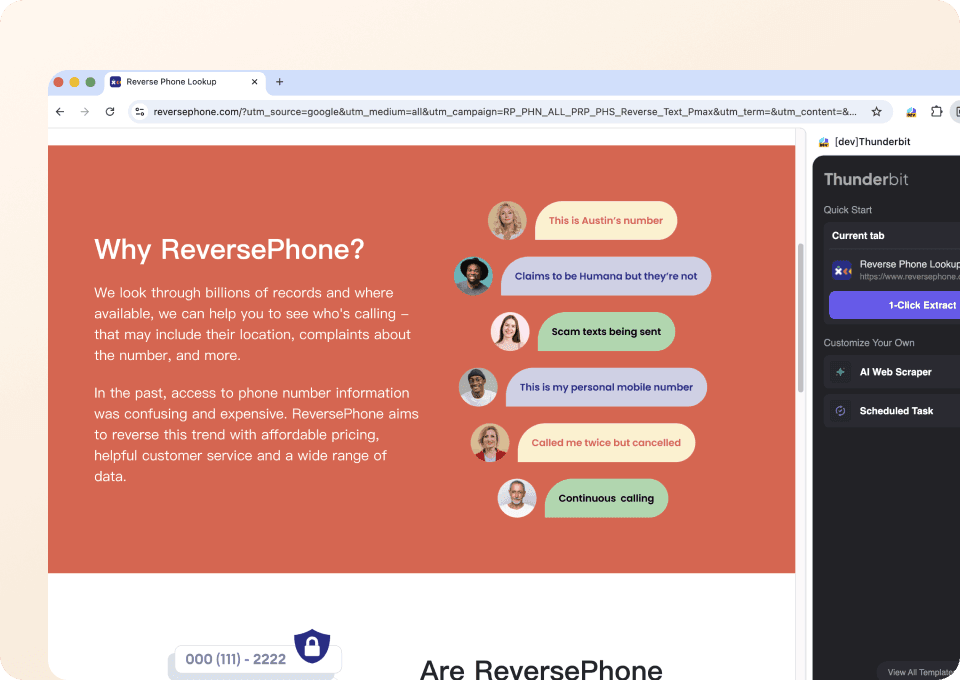The height and width of the screenshot is (680, 960).
Task: Click the browser back arrow
Action: [x=60, y=111]
